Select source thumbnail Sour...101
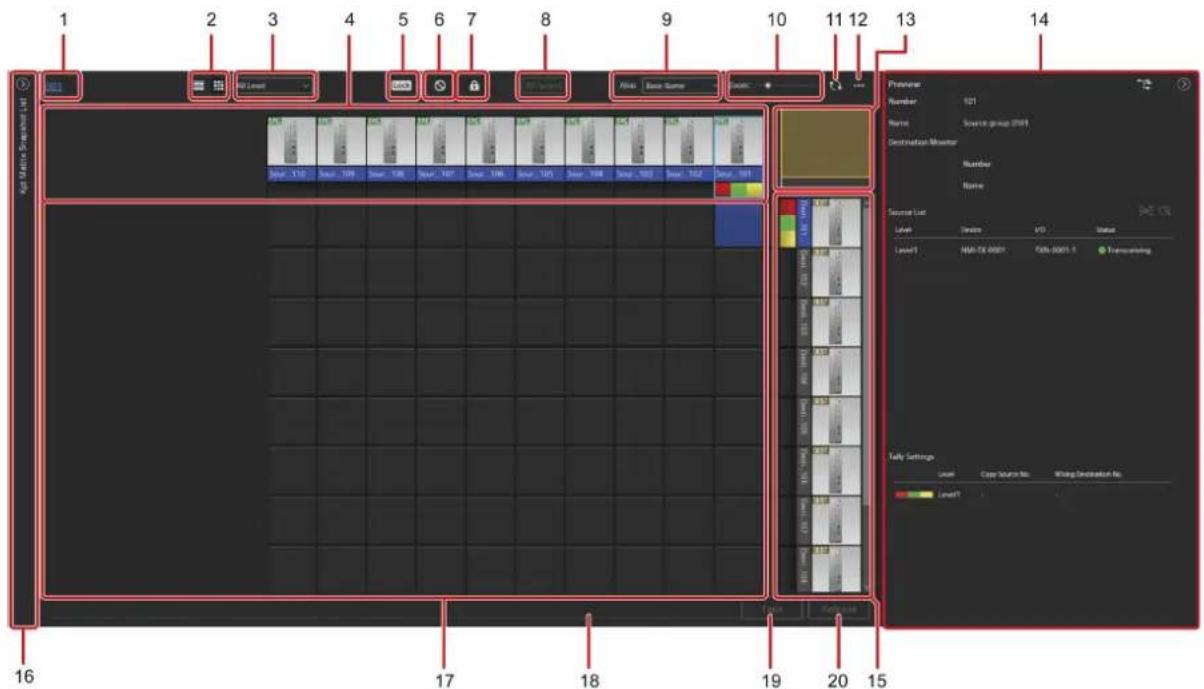Image resolution: width=1204 pixels, height=689 pixels. tap(738, 148)
